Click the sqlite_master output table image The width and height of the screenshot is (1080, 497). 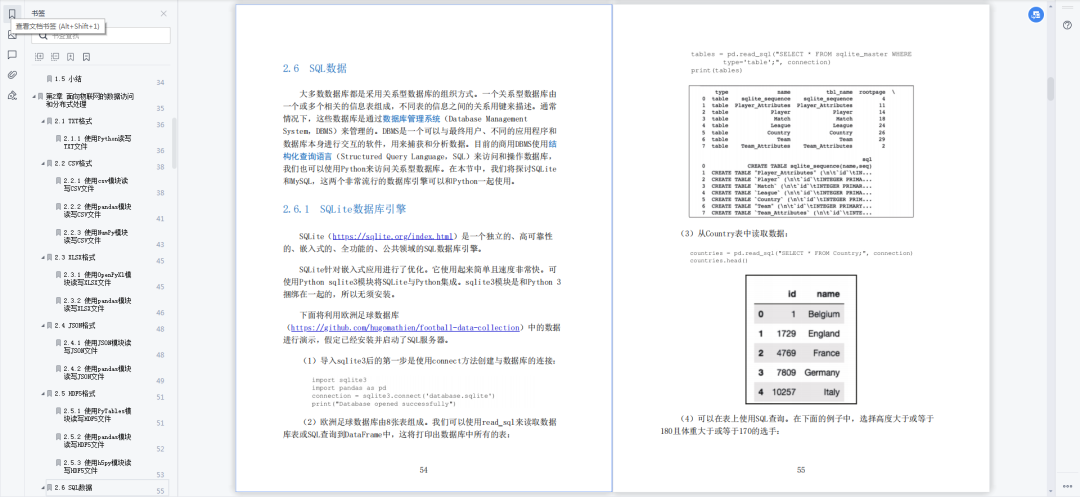[x=801, y=151]
